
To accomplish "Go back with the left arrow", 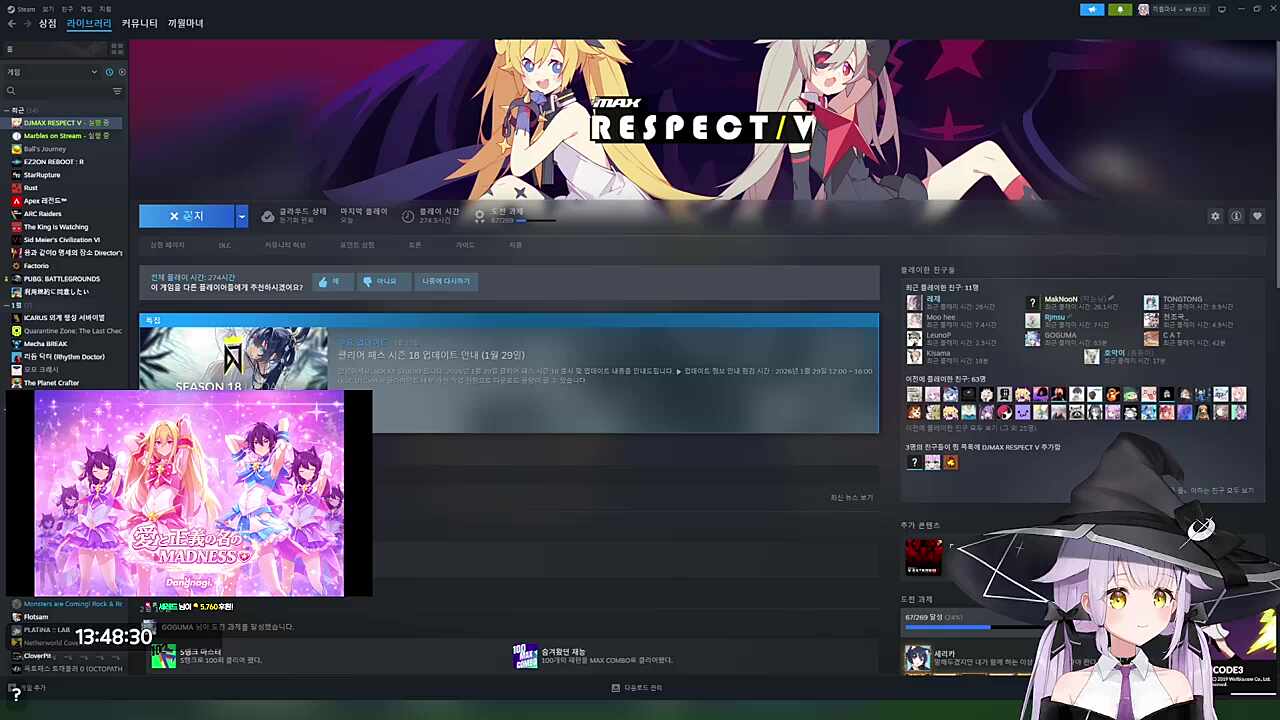I will click(12, 24).
